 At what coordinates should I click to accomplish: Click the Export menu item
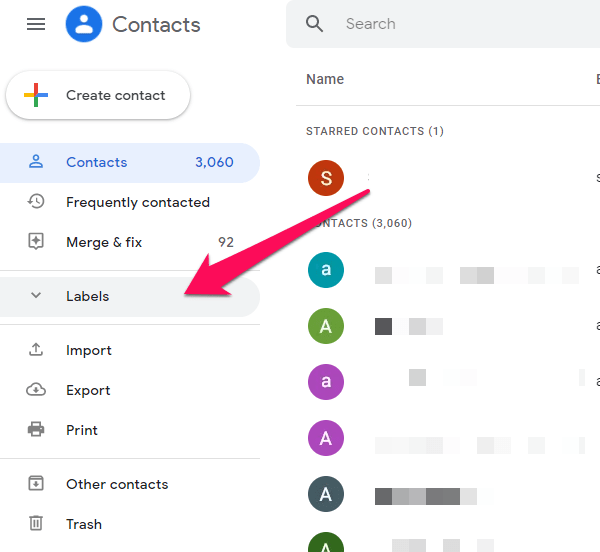tap(88, 390)
